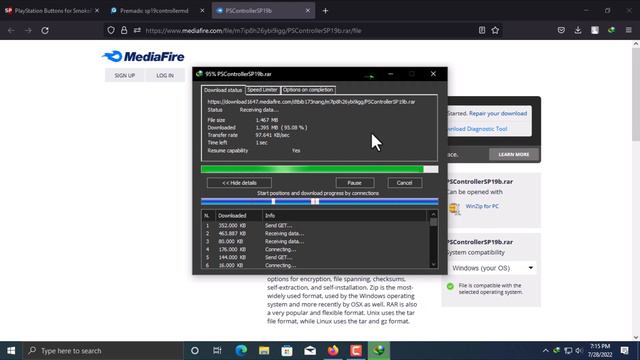Screen dimensions: 640x360
Task: Reload the page with the refresh icon
Action: click(x=45, y=30)
